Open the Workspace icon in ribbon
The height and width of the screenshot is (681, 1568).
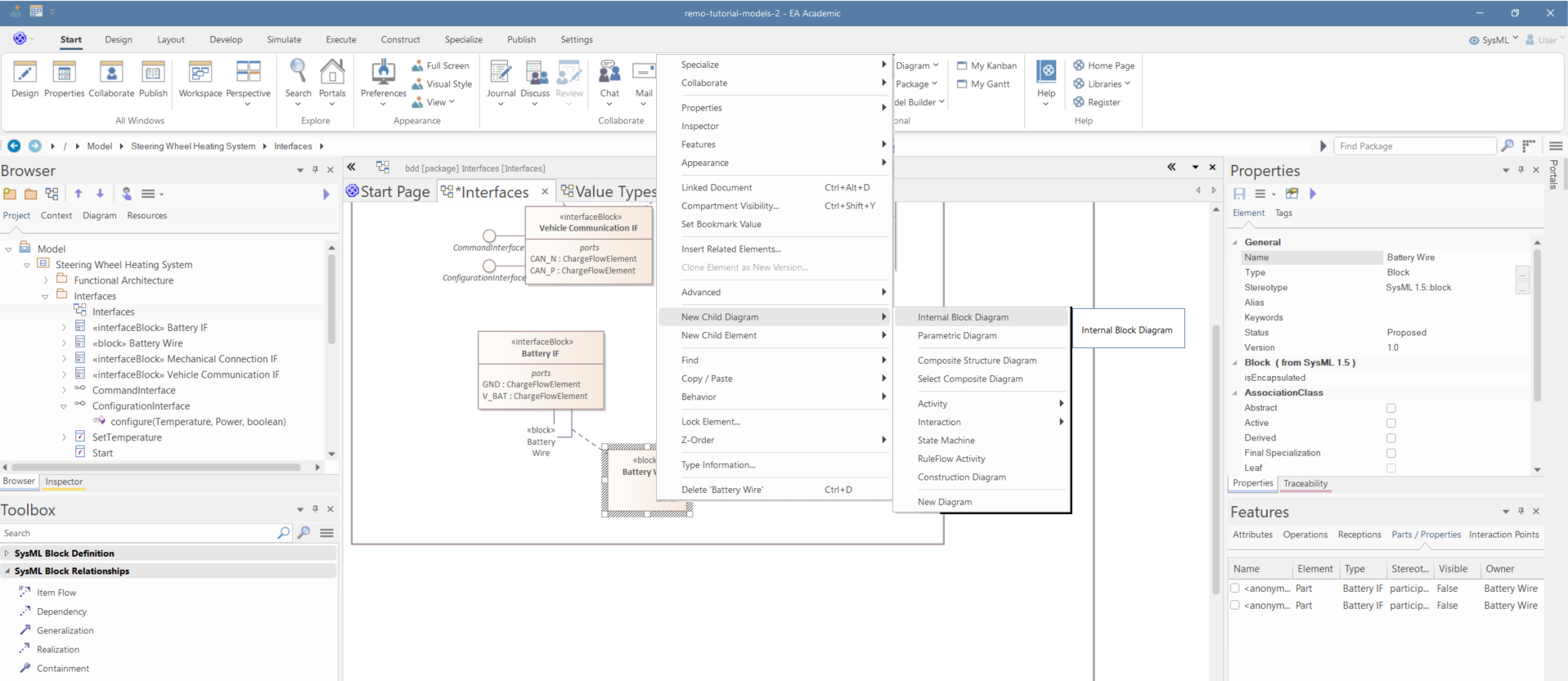[x=200, y=74]
